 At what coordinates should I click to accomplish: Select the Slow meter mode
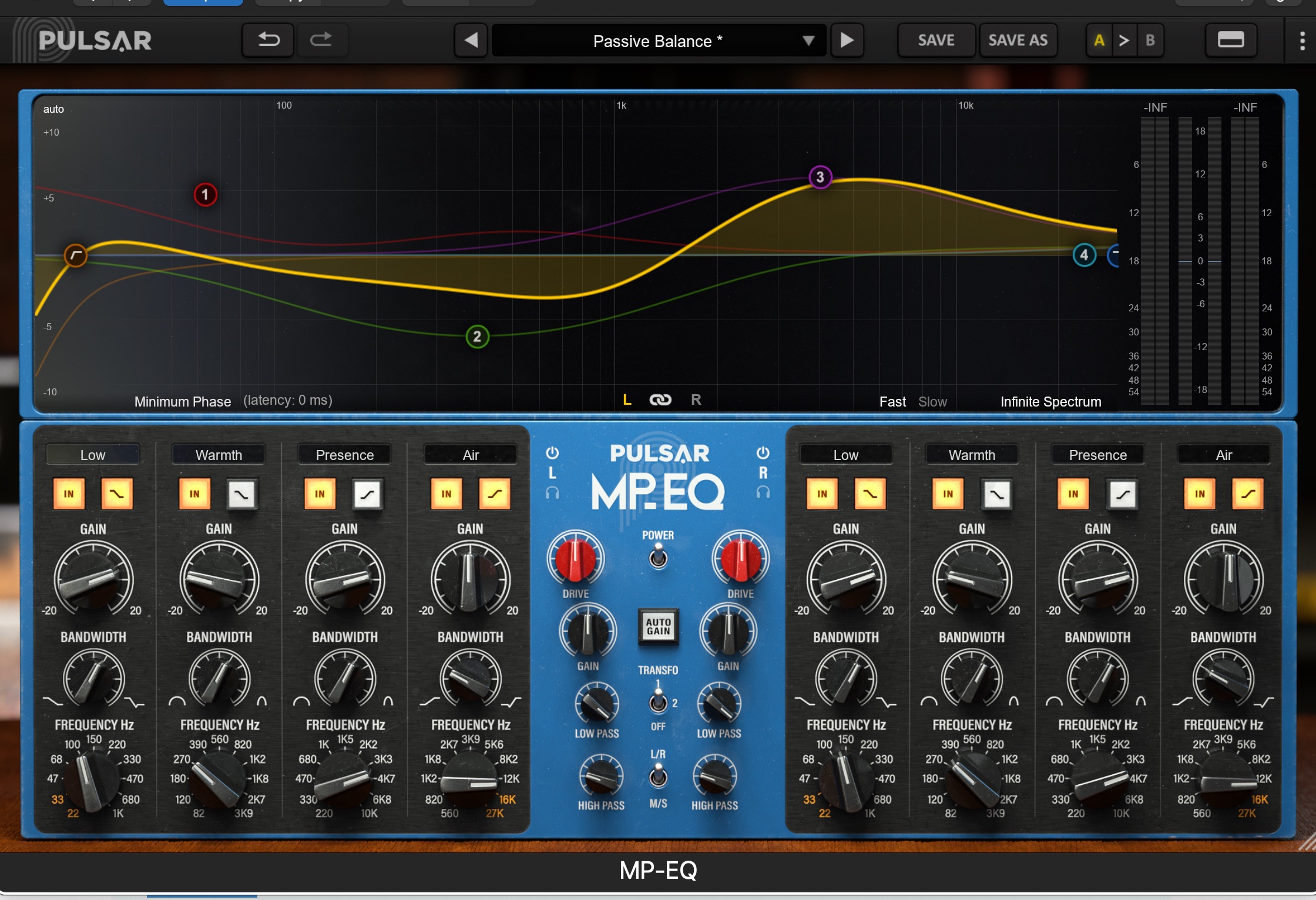(x=933, y=401)
